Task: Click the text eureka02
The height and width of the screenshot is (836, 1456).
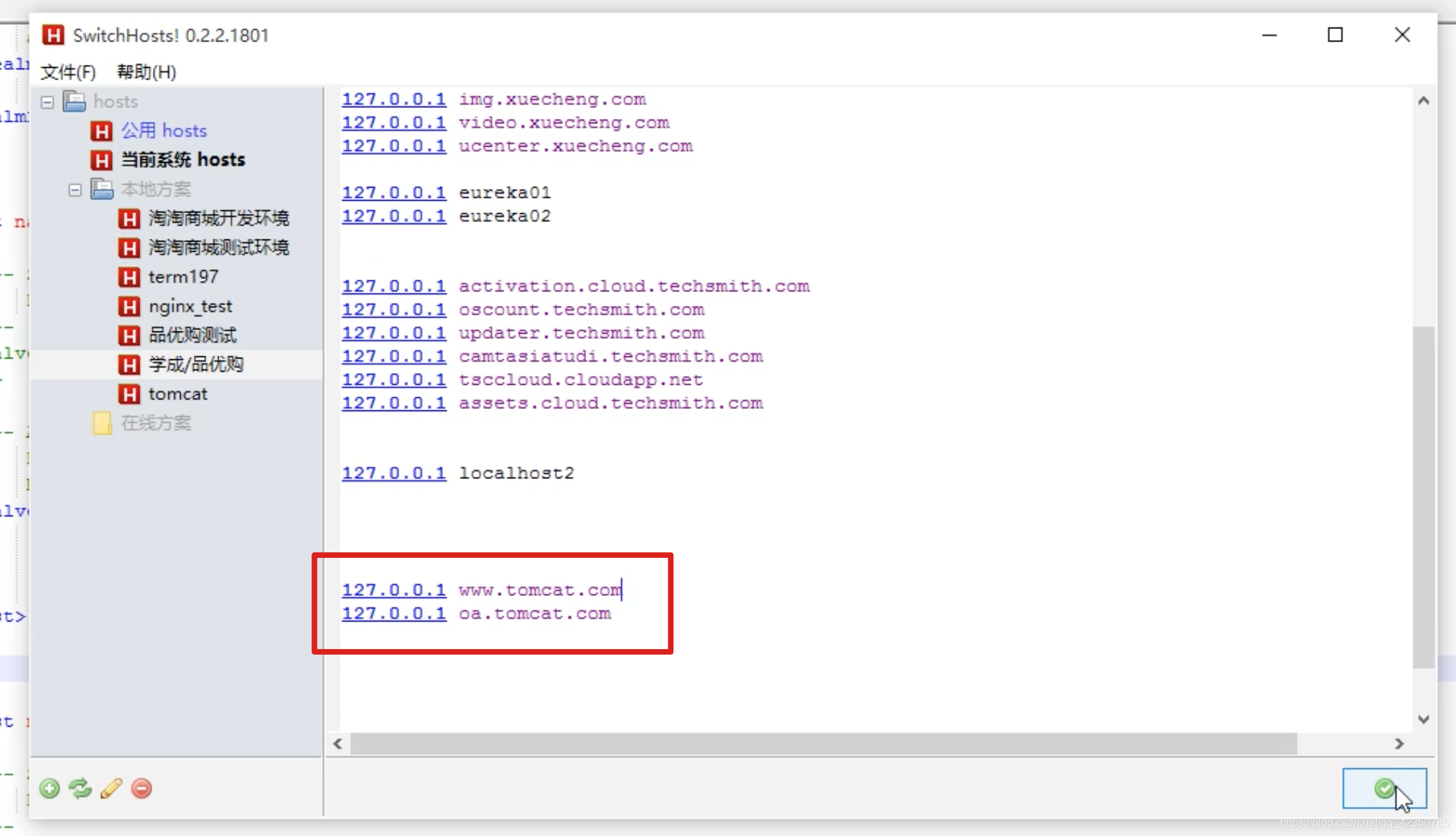Action: pyautogui.click(x=505, y=217)
